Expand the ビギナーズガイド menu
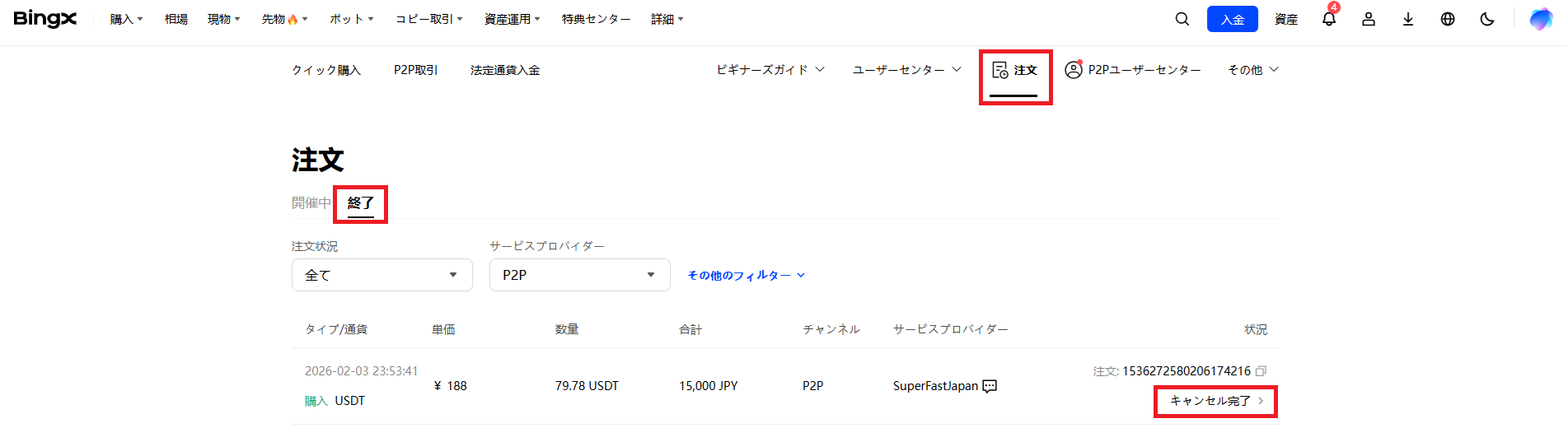Image resolution: width=1568 pixels, height=442 pixels. click(770, 70)
